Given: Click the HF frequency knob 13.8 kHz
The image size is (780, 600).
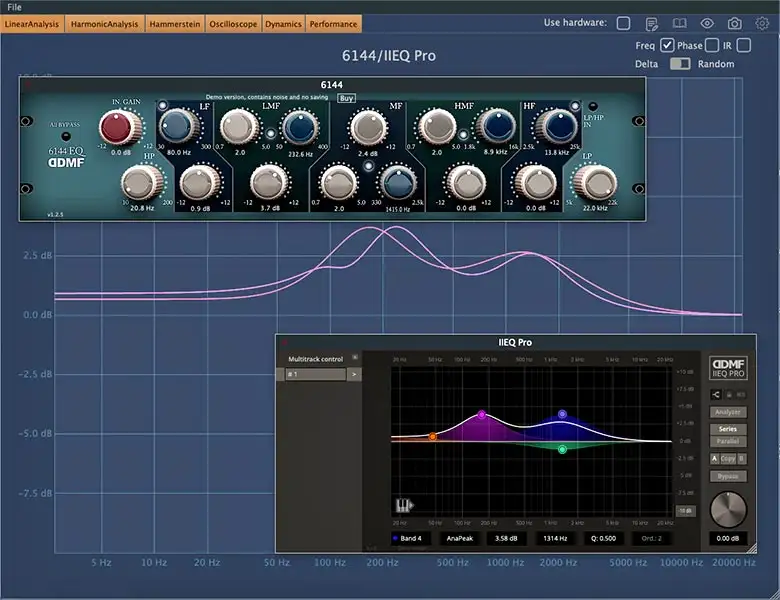Looking at the screenshot, I should (x=558, y=126).
